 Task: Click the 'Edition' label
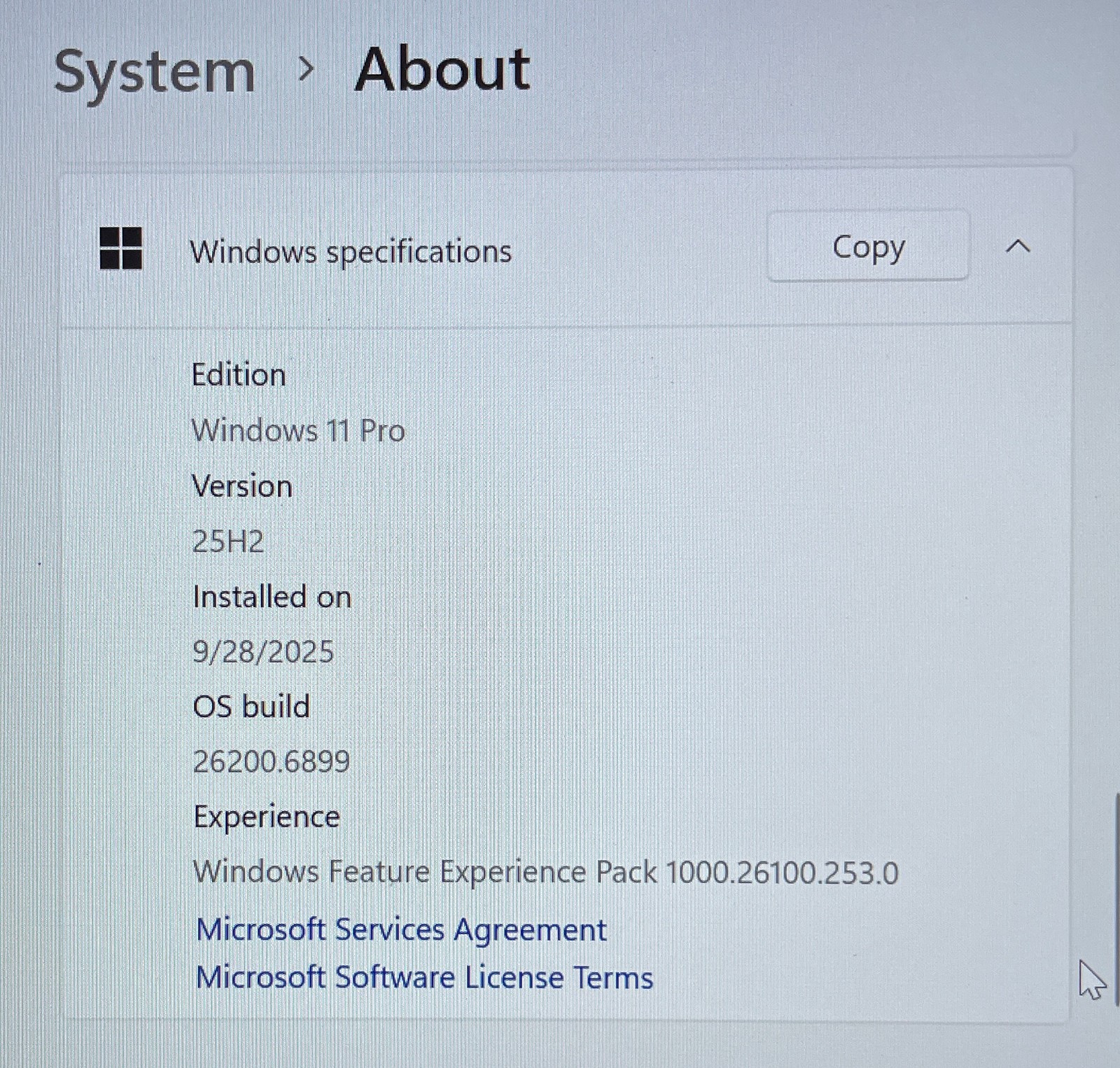(239, 375)
